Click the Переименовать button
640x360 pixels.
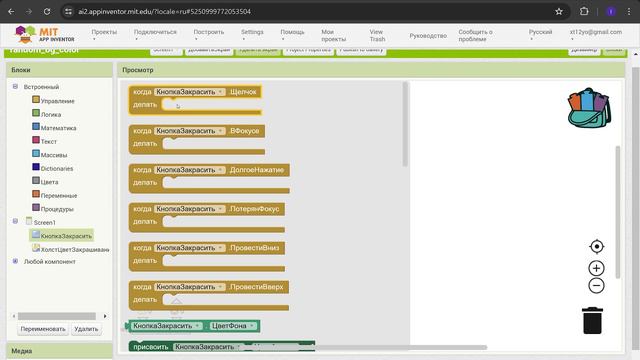click(x=43, y=329)
